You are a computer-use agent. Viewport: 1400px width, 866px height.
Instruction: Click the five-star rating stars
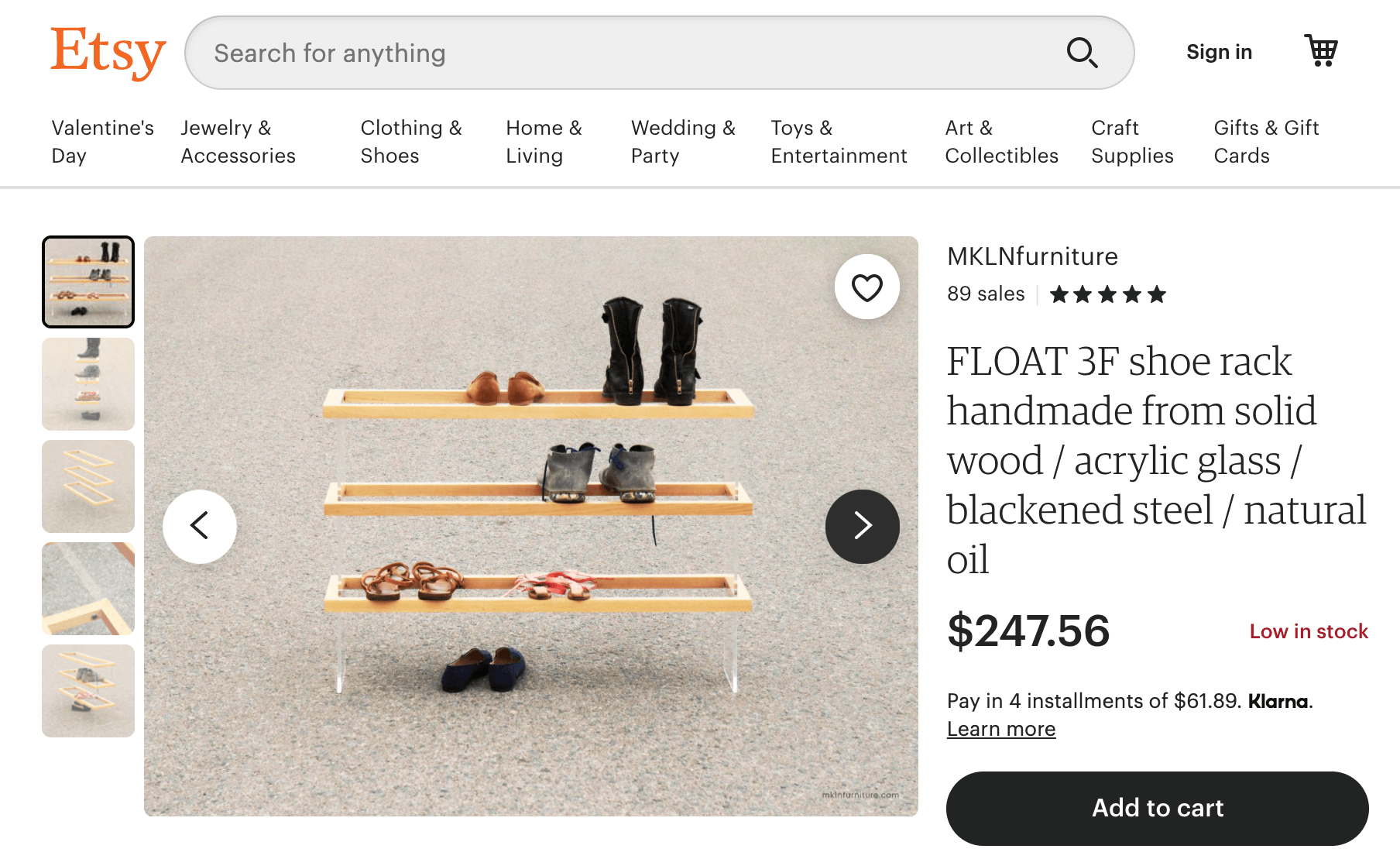1106,294
